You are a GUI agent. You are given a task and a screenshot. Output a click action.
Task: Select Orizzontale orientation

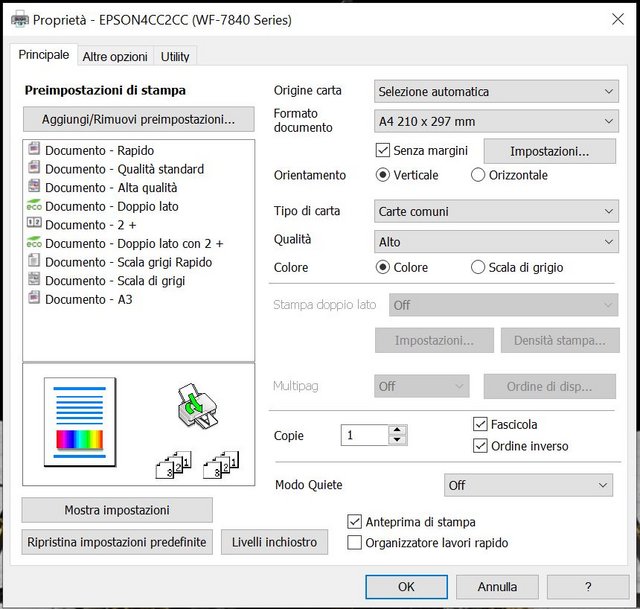(478, 175)
